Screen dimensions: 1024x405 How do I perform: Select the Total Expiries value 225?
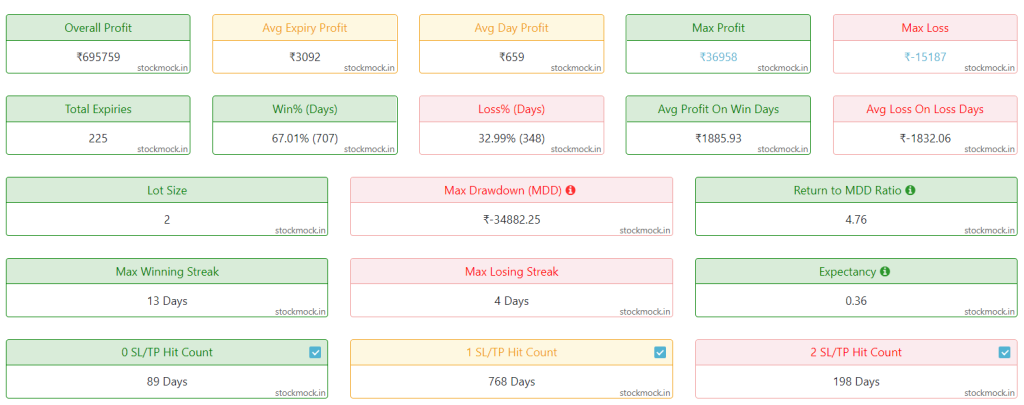coord(98,138)
